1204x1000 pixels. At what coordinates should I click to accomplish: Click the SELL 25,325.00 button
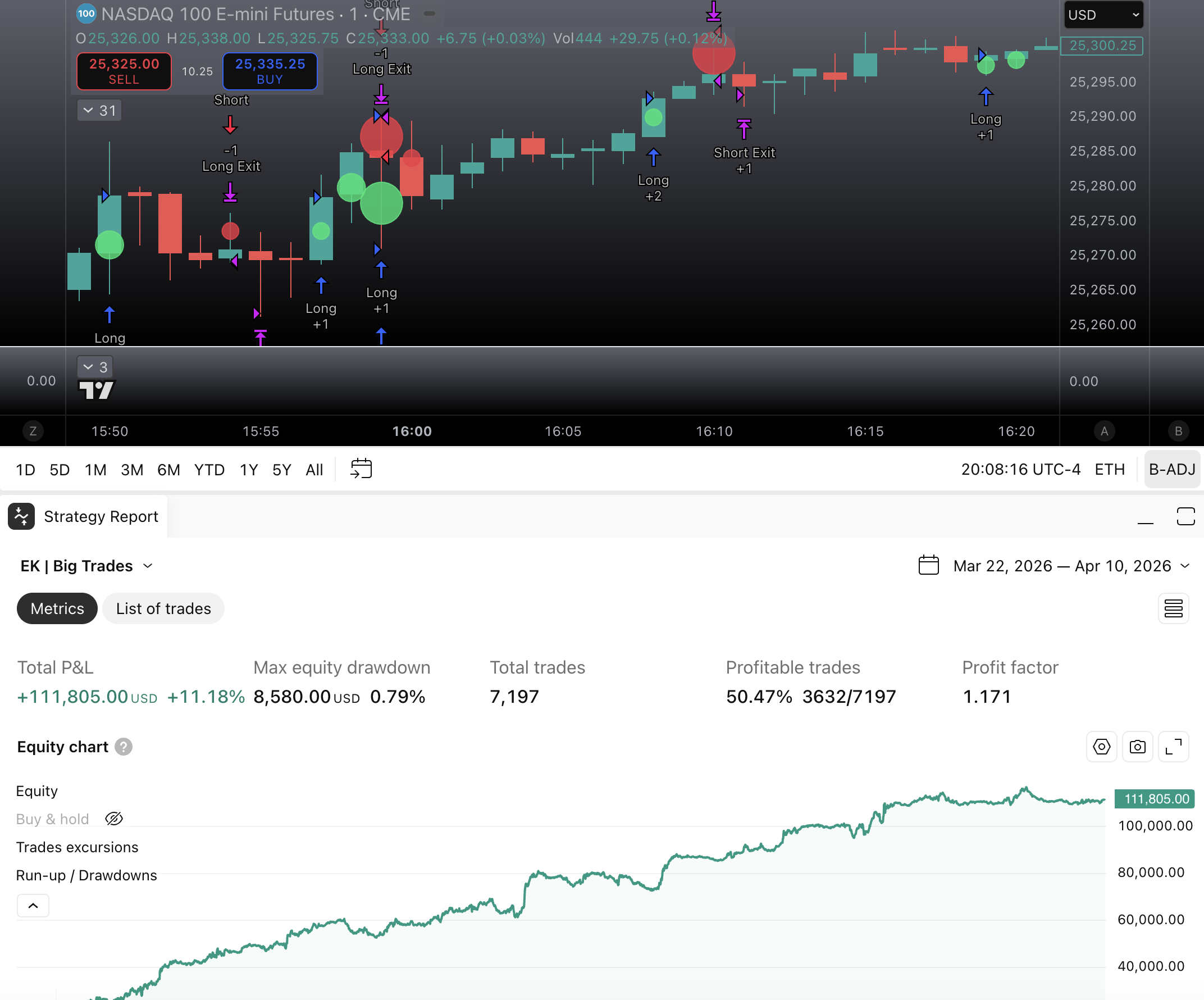[x=124, y=71]
